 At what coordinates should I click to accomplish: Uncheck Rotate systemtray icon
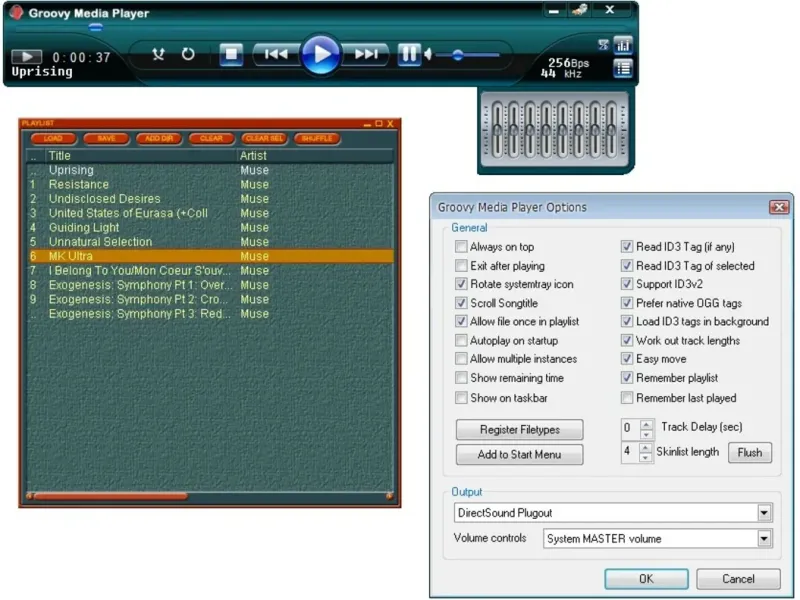click(x=461, y=284)
